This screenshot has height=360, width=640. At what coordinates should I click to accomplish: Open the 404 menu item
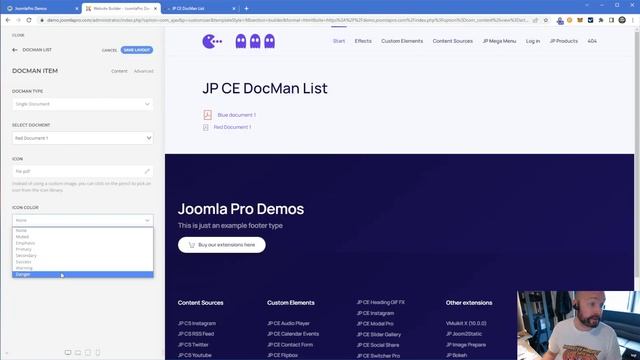click(x=592, y=41)
